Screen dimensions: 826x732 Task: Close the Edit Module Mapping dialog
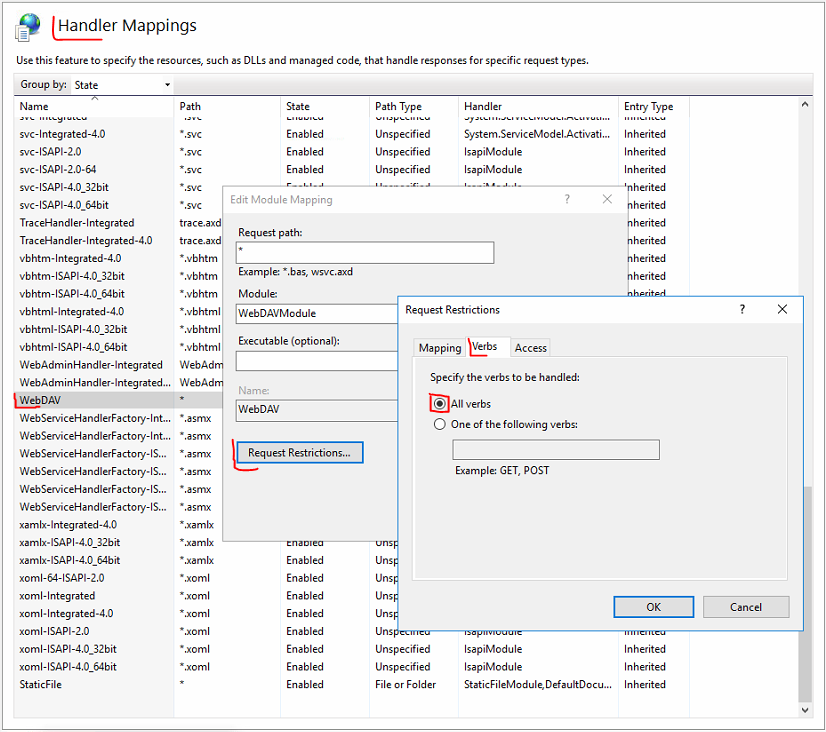pos(607,199)
